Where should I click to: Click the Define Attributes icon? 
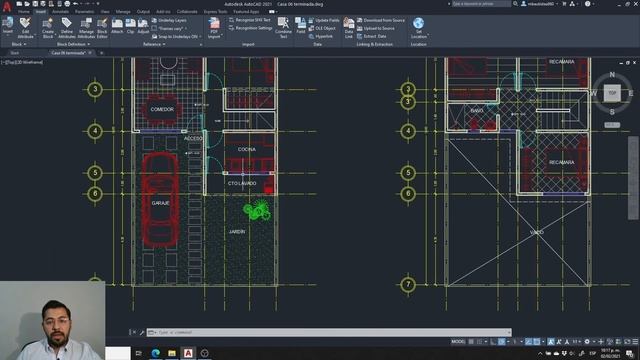pos(67,22)
